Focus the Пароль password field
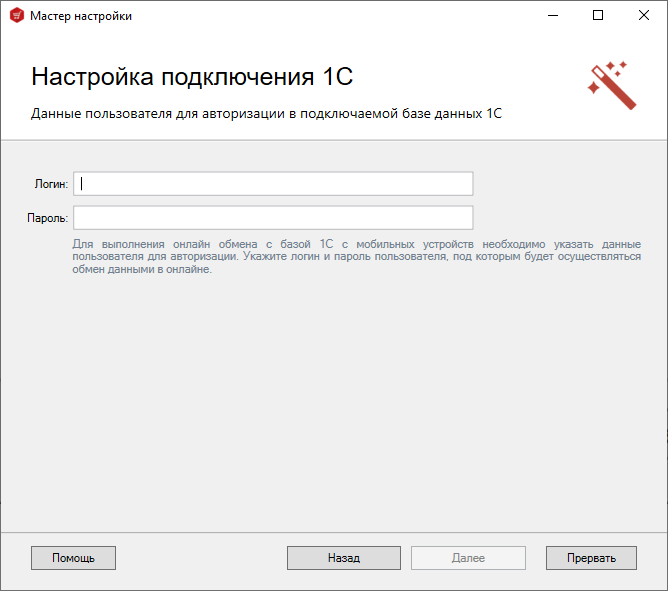 click(x=273, y=218)
